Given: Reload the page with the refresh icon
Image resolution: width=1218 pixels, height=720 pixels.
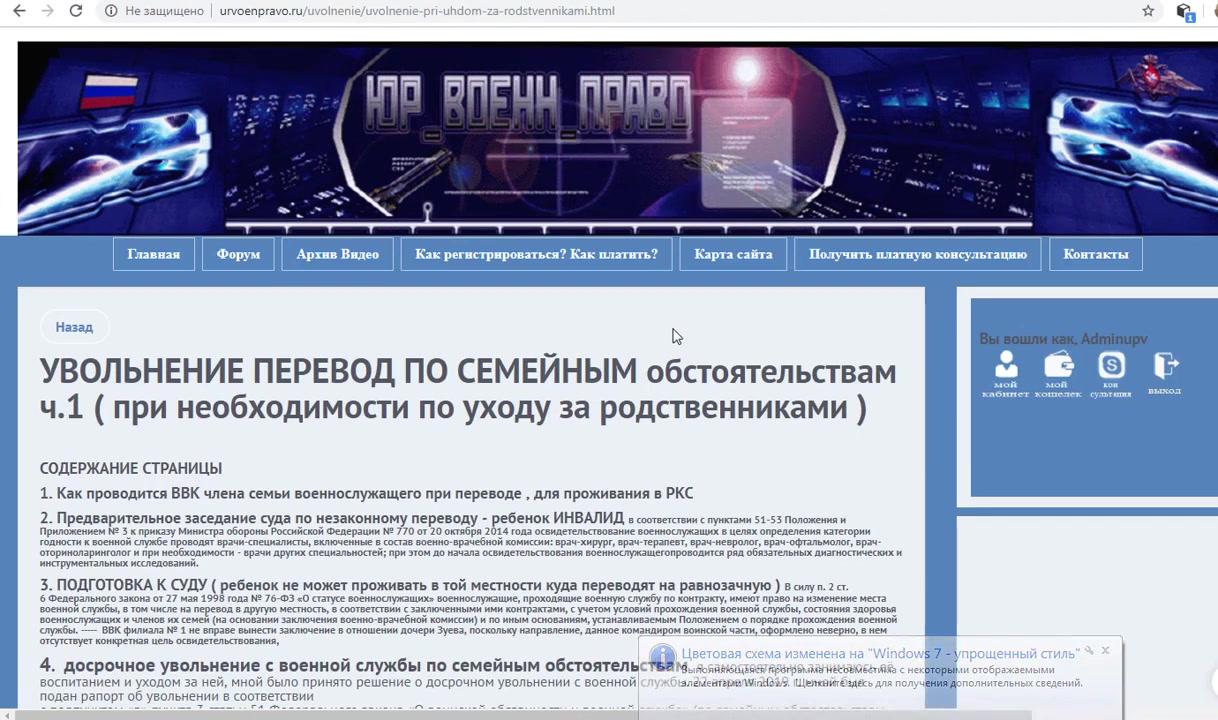Looking at the screenshot, I should tap(76, 11).
